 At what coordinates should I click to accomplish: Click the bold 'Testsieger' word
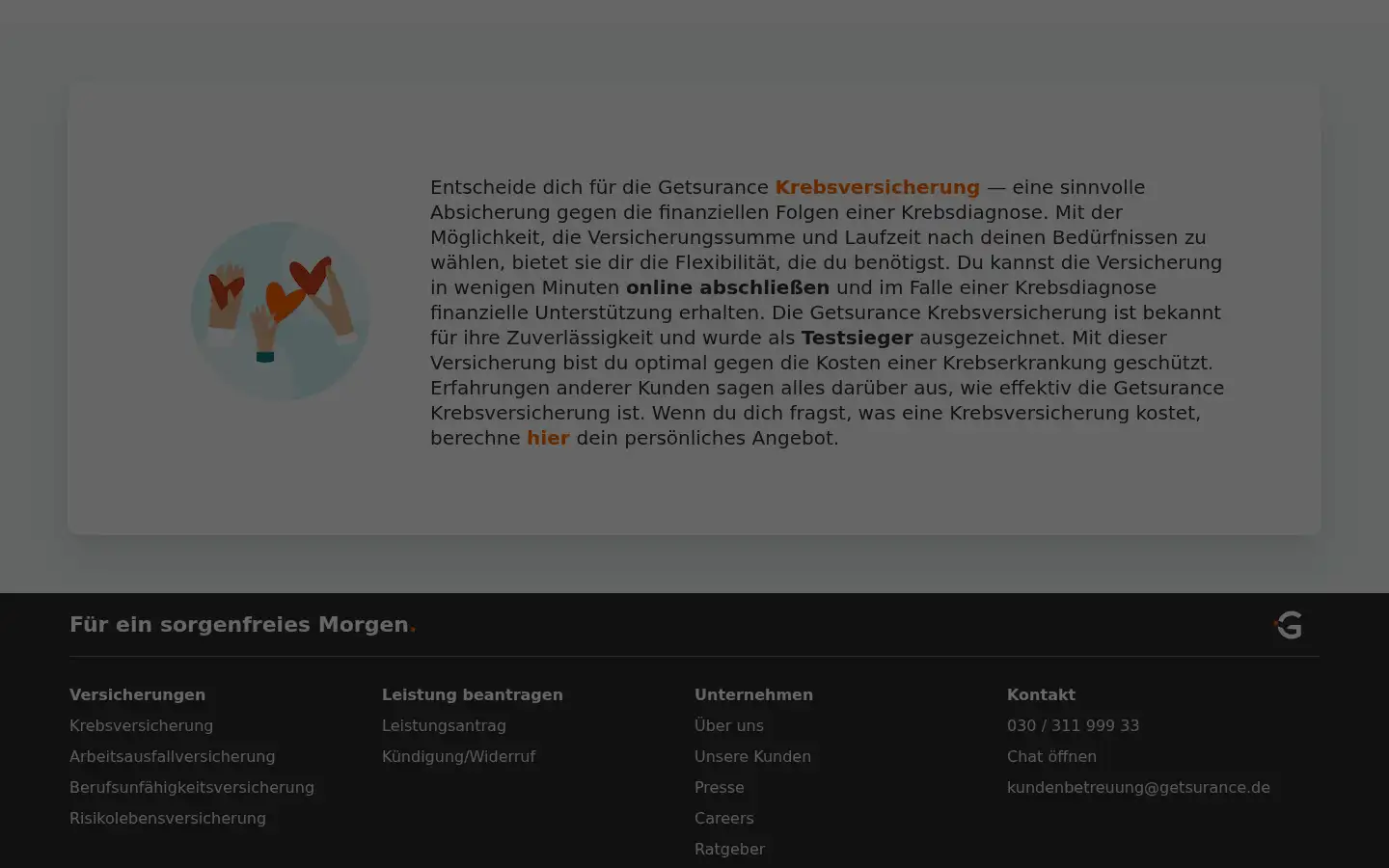coord(857,338)
